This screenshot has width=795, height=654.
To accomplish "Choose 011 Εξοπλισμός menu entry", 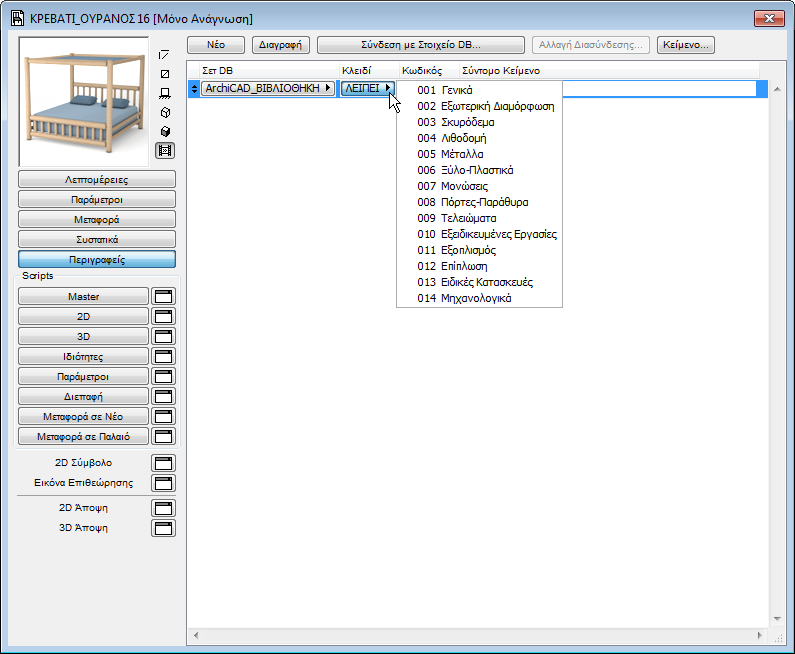I will pyautogui.click(x=480, y=250).
